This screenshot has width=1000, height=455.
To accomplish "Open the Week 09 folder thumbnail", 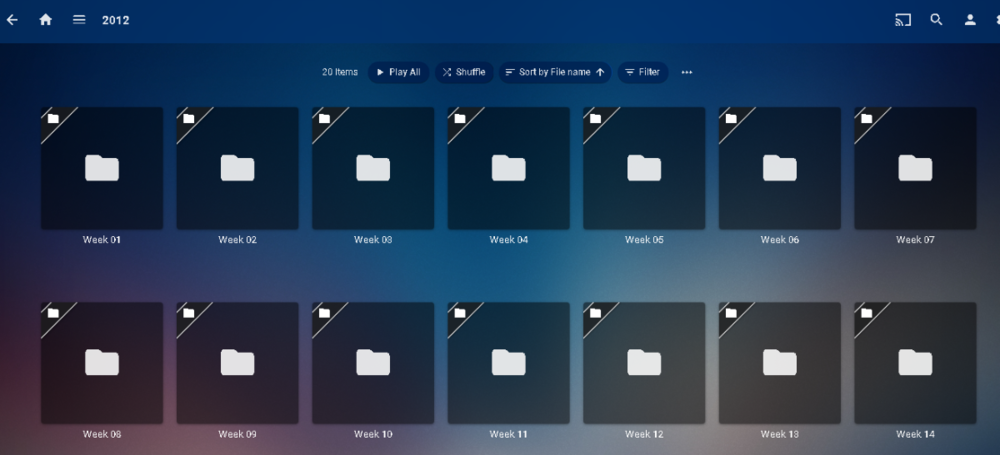I will [x=237, y=363].
